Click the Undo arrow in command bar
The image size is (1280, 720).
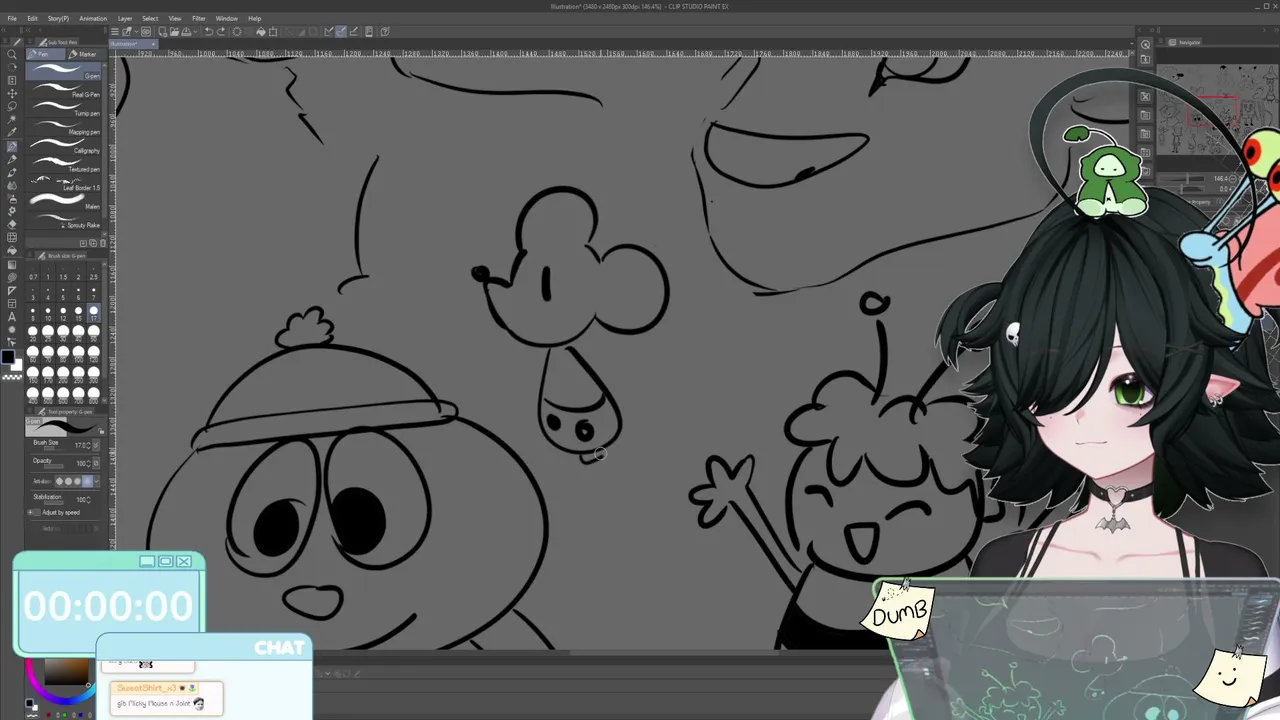pos(207,31)
